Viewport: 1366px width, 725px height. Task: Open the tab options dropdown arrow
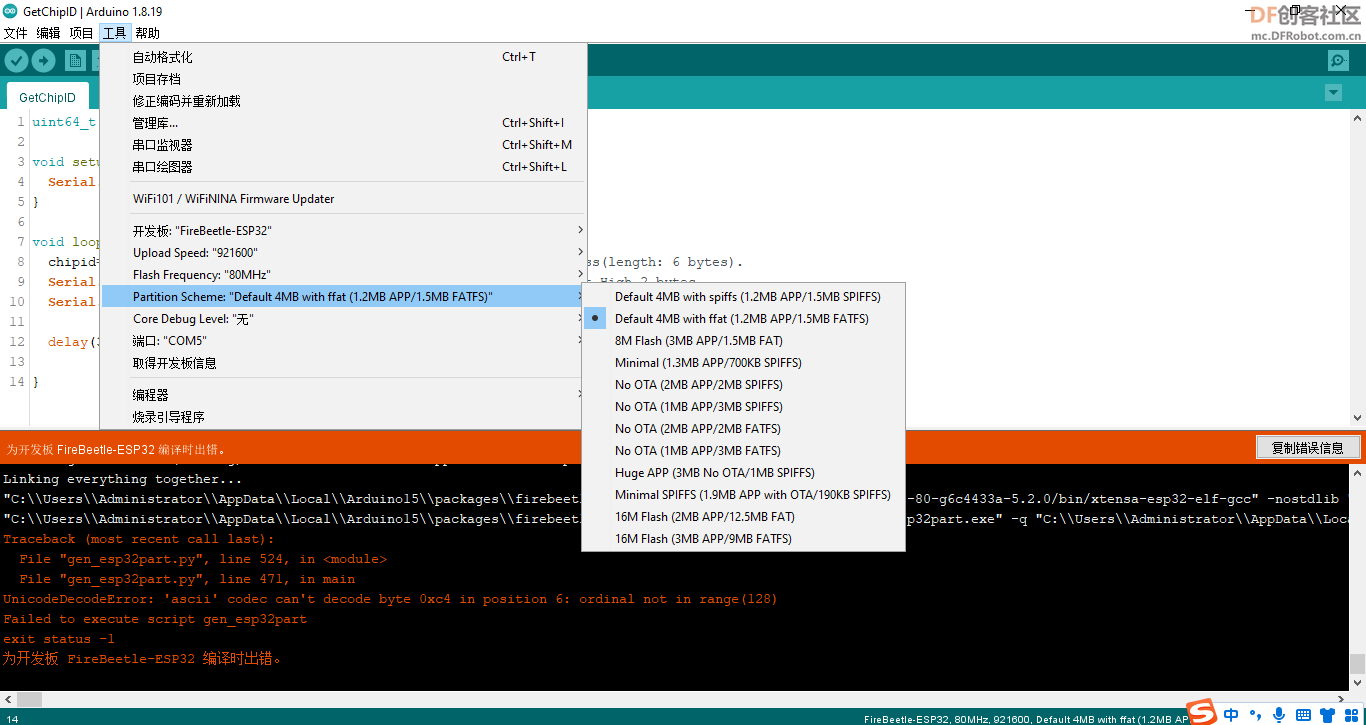coord(1332,93)
